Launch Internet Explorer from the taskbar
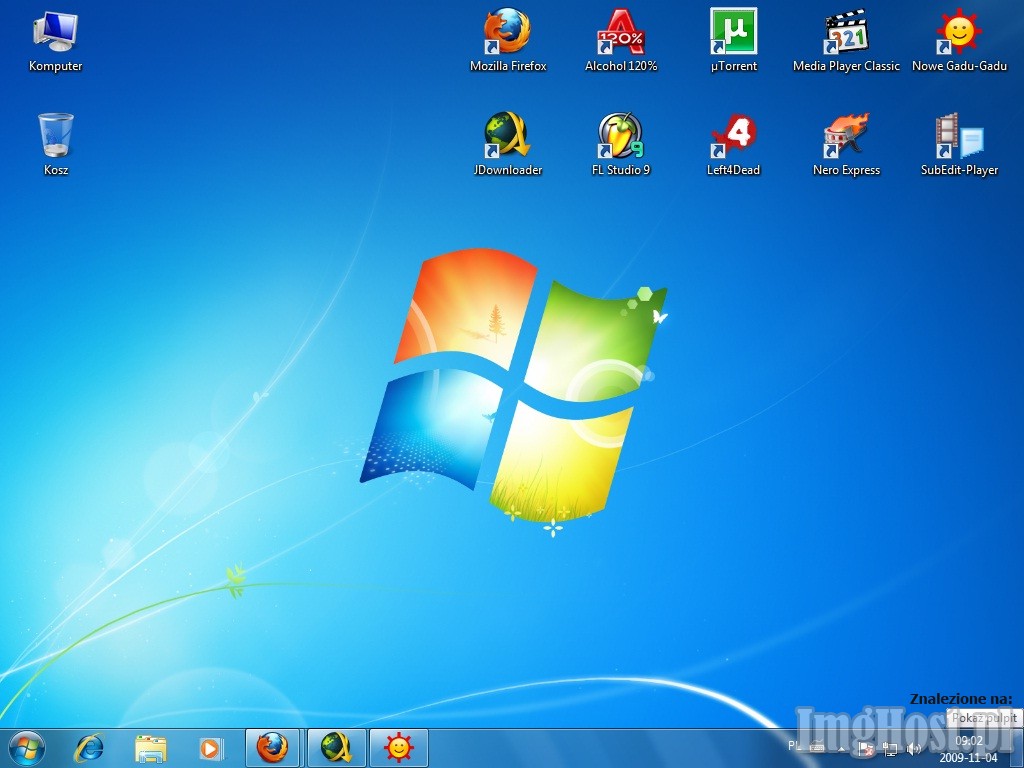 89,748
